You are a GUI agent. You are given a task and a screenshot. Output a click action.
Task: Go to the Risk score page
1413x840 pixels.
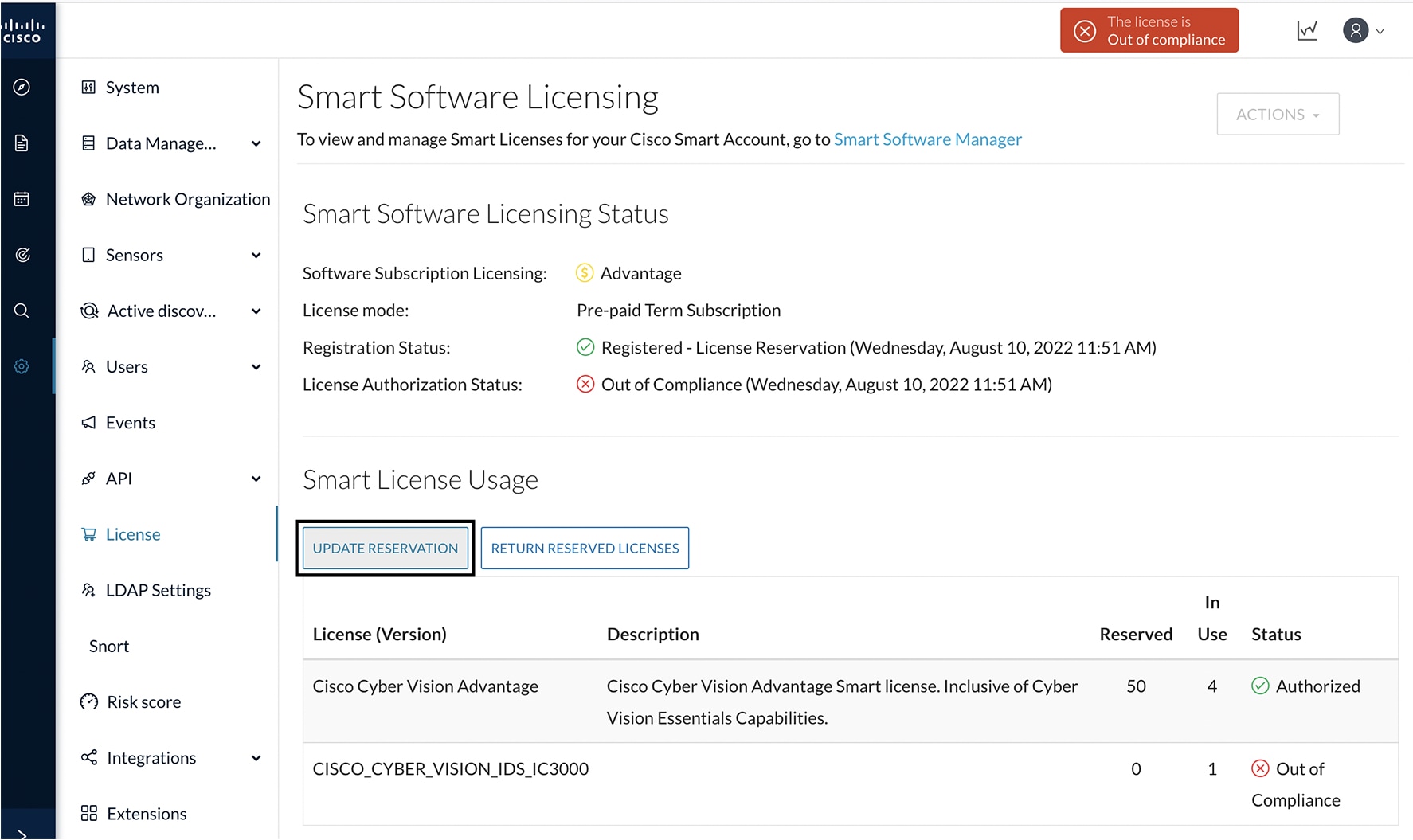(x=143, y=702)
